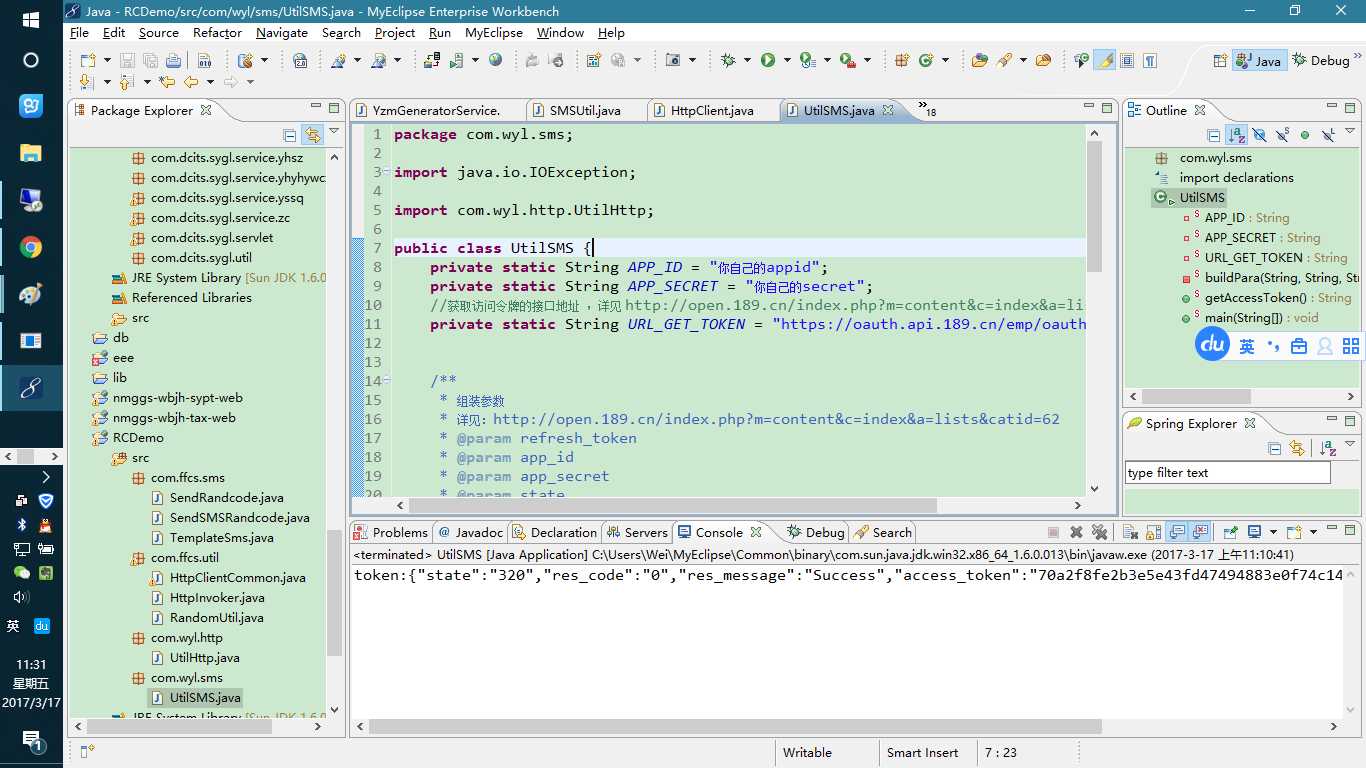Open dropdown next to New toolbar icon

pyautogui.click(x=107, y=60)
